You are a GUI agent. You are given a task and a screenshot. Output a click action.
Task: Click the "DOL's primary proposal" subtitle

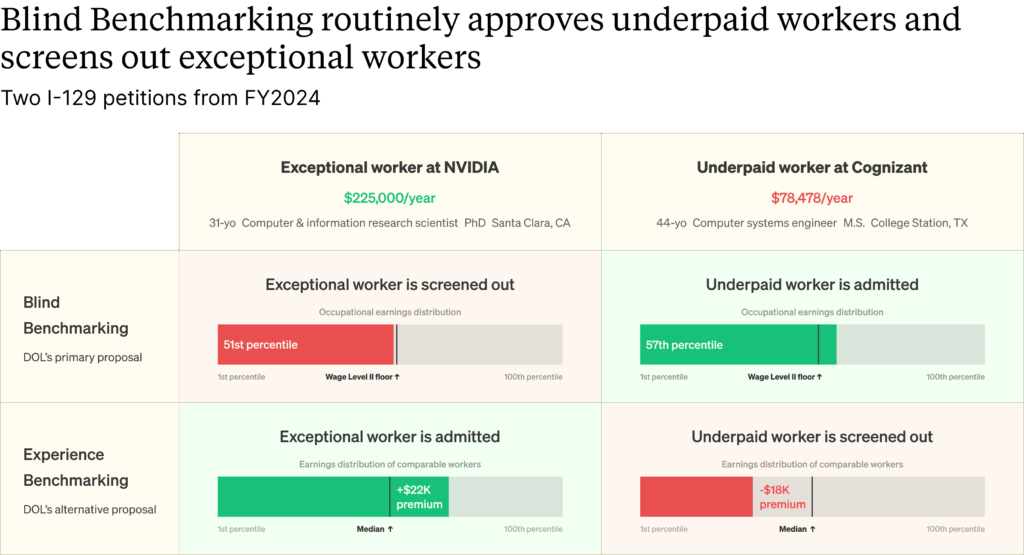(83, 357)
